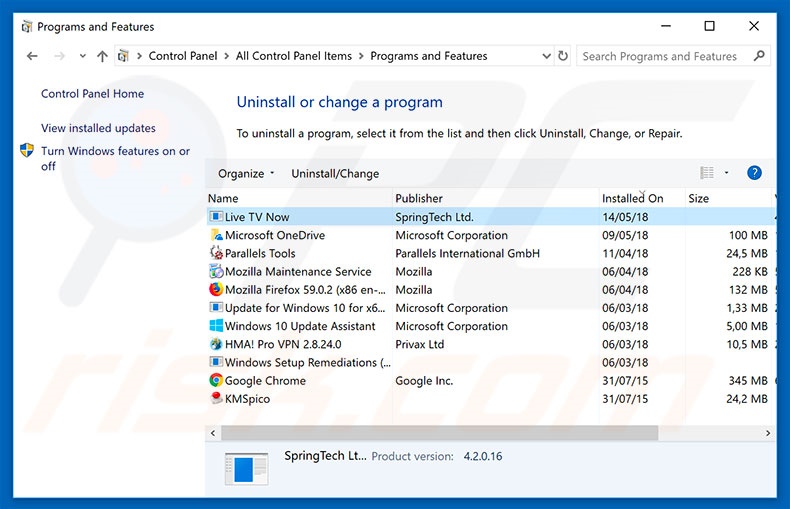
Task: Sort by the Installed On column header
Action: (x=642, y=198)
